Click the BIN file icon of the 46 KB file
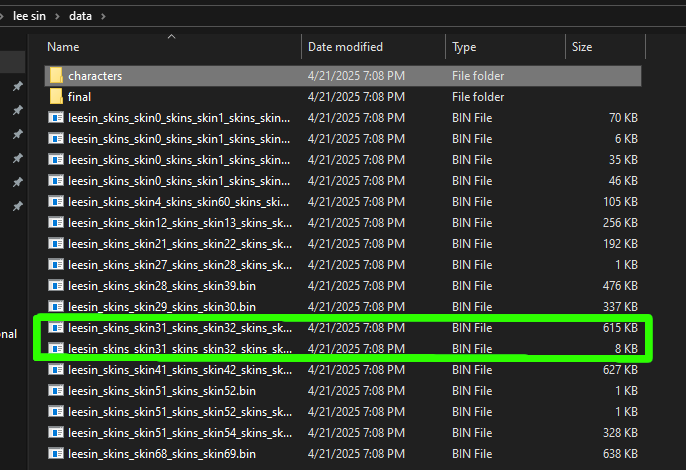Viewport: 686px width, 470px height. pyautogui.click(x=56, y=180)
